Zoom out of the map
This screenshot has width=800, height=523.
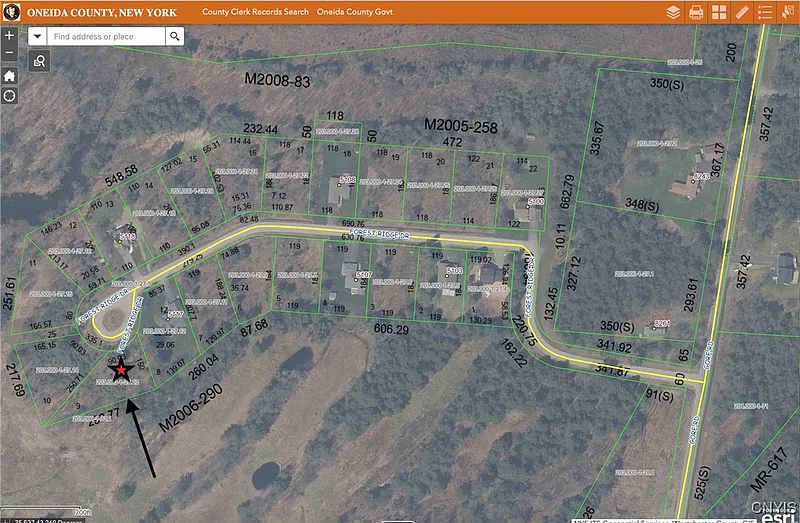tap(9, 52)
